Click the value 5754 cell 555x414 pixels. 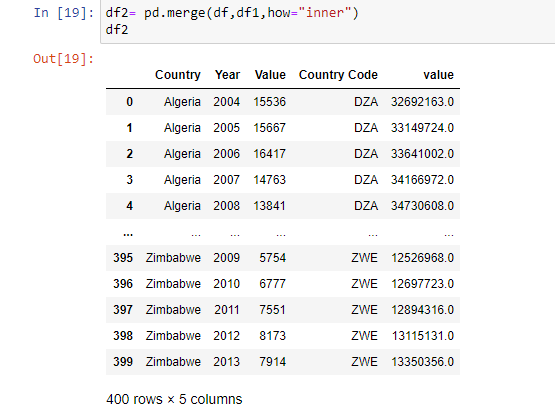(x=272, y=258)
